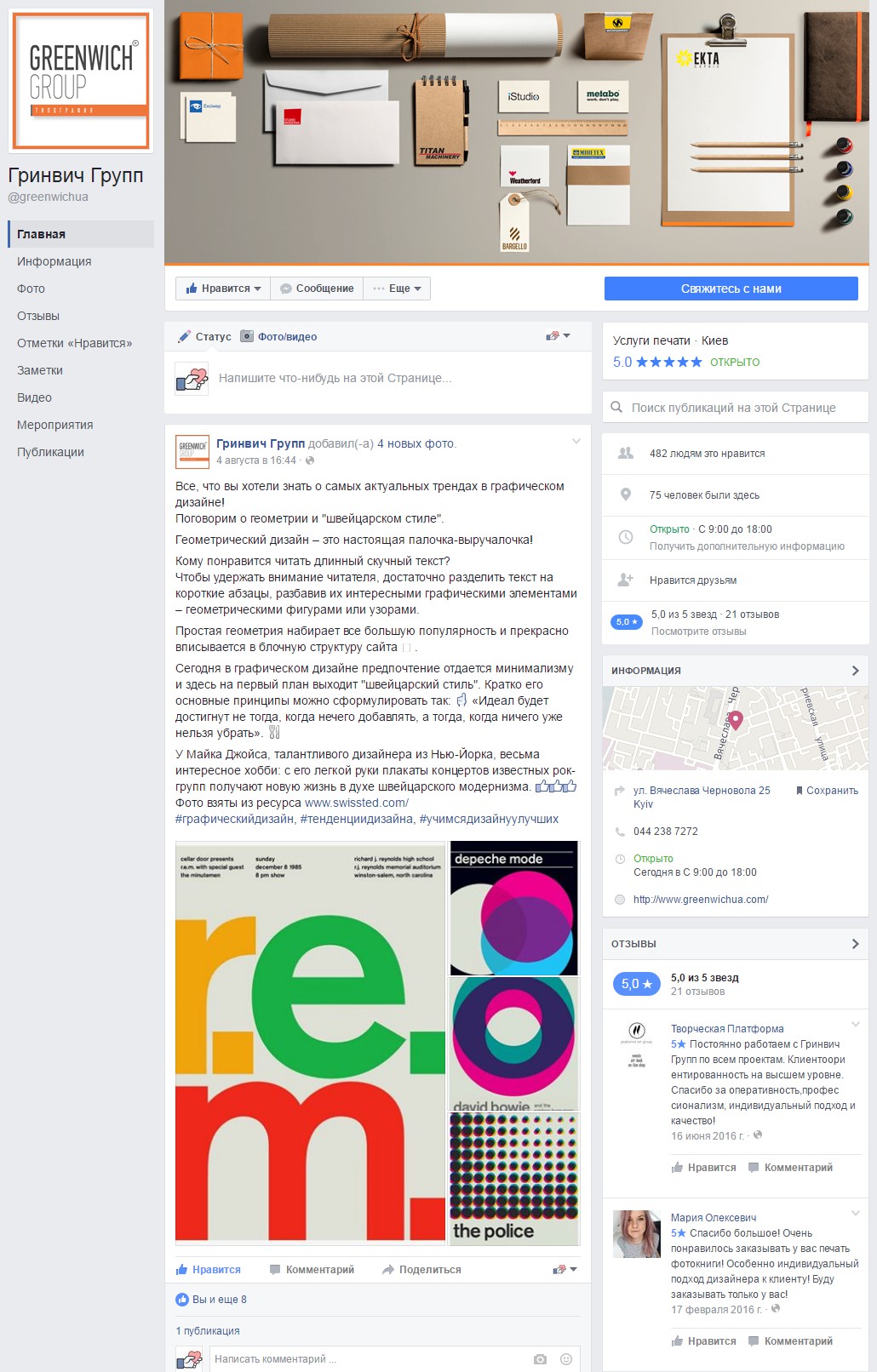Click the #тенденциидизайна hashtag
The image size is (877, 1372).
tap(356, 819)
